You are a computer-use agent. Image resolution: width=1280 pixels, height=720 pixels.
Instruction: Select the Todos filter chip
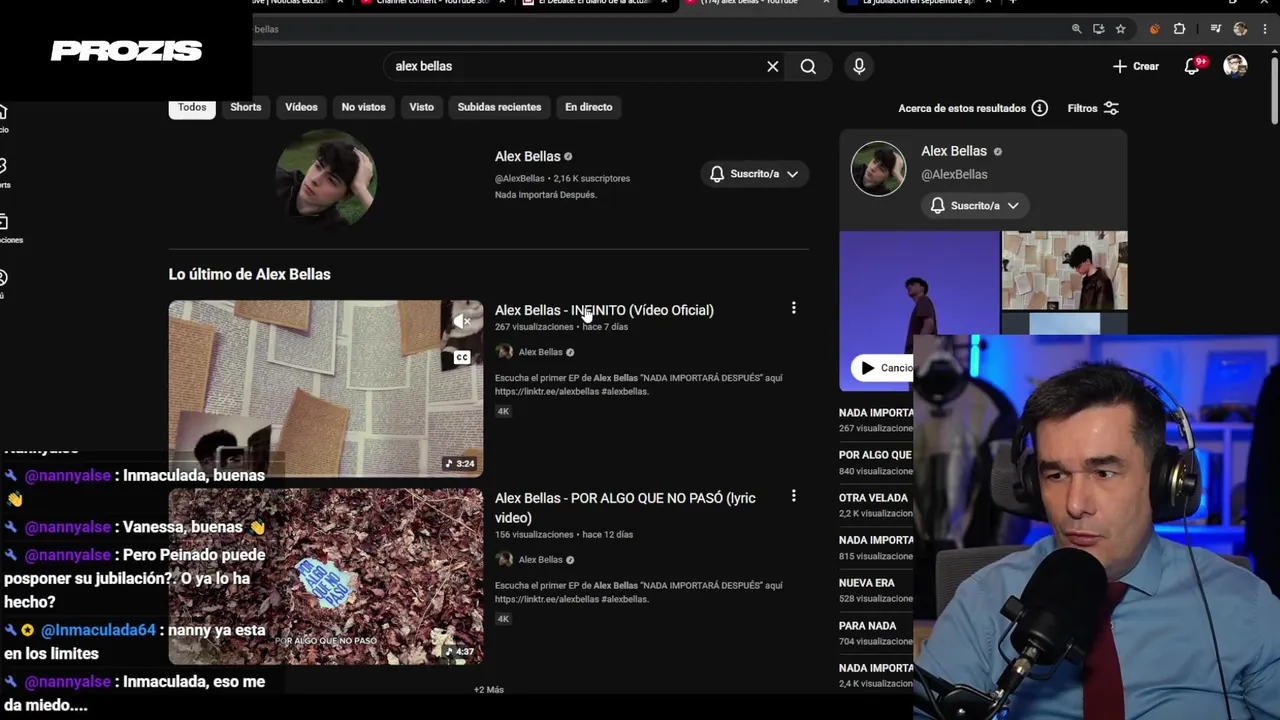(x=192, y=107)
